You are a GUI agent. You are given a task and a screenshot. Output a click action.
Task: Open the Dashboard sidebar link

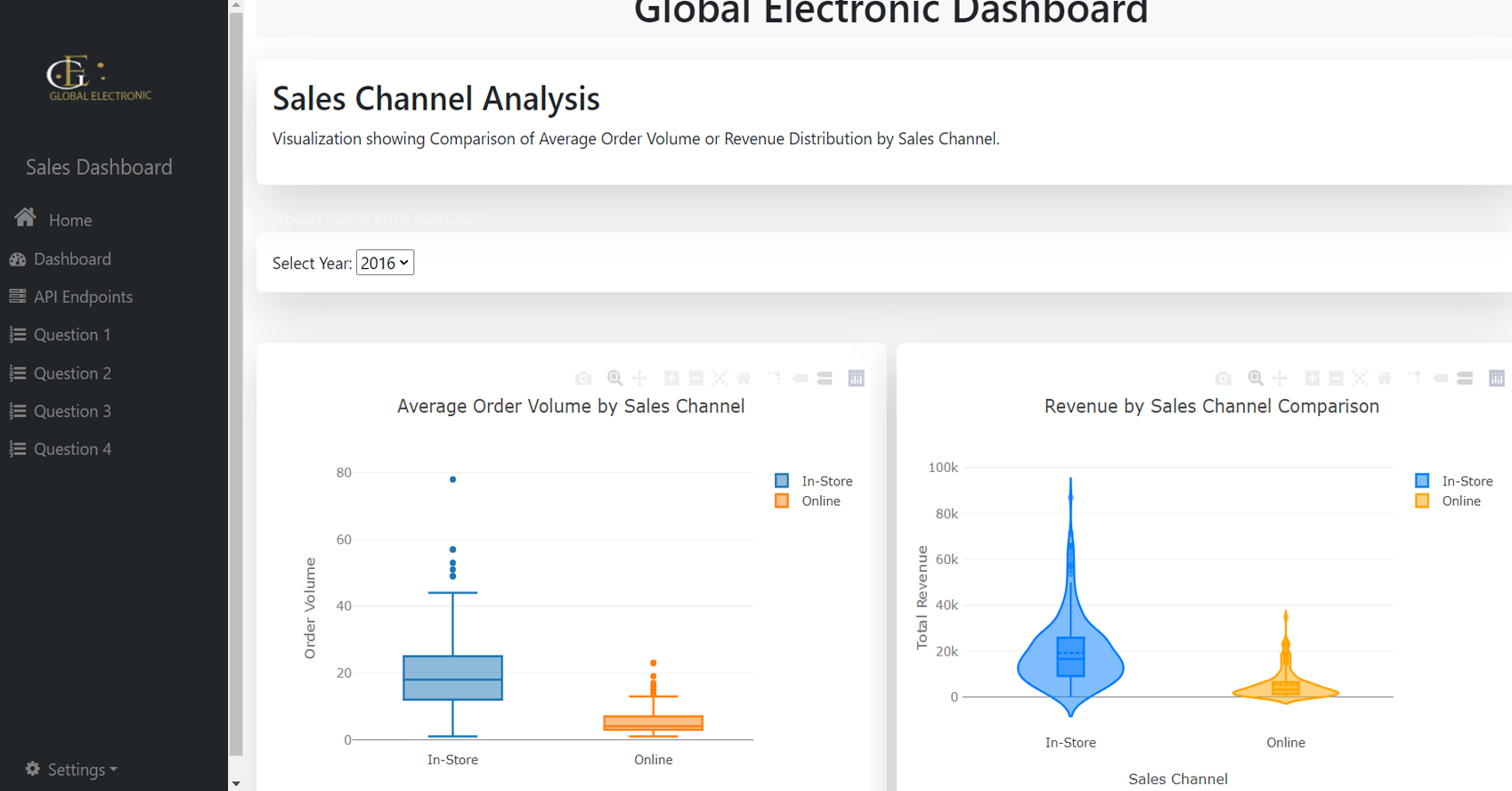71,259
